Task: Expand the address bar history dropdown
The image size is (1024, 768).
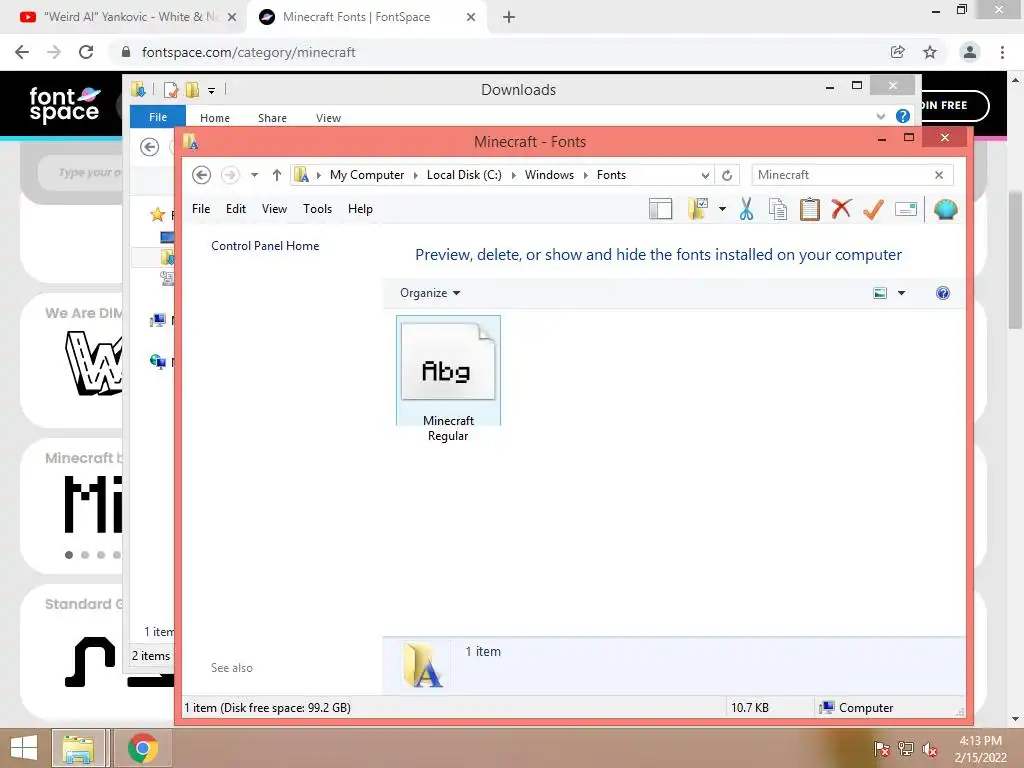Action: [x=705, y=175]
